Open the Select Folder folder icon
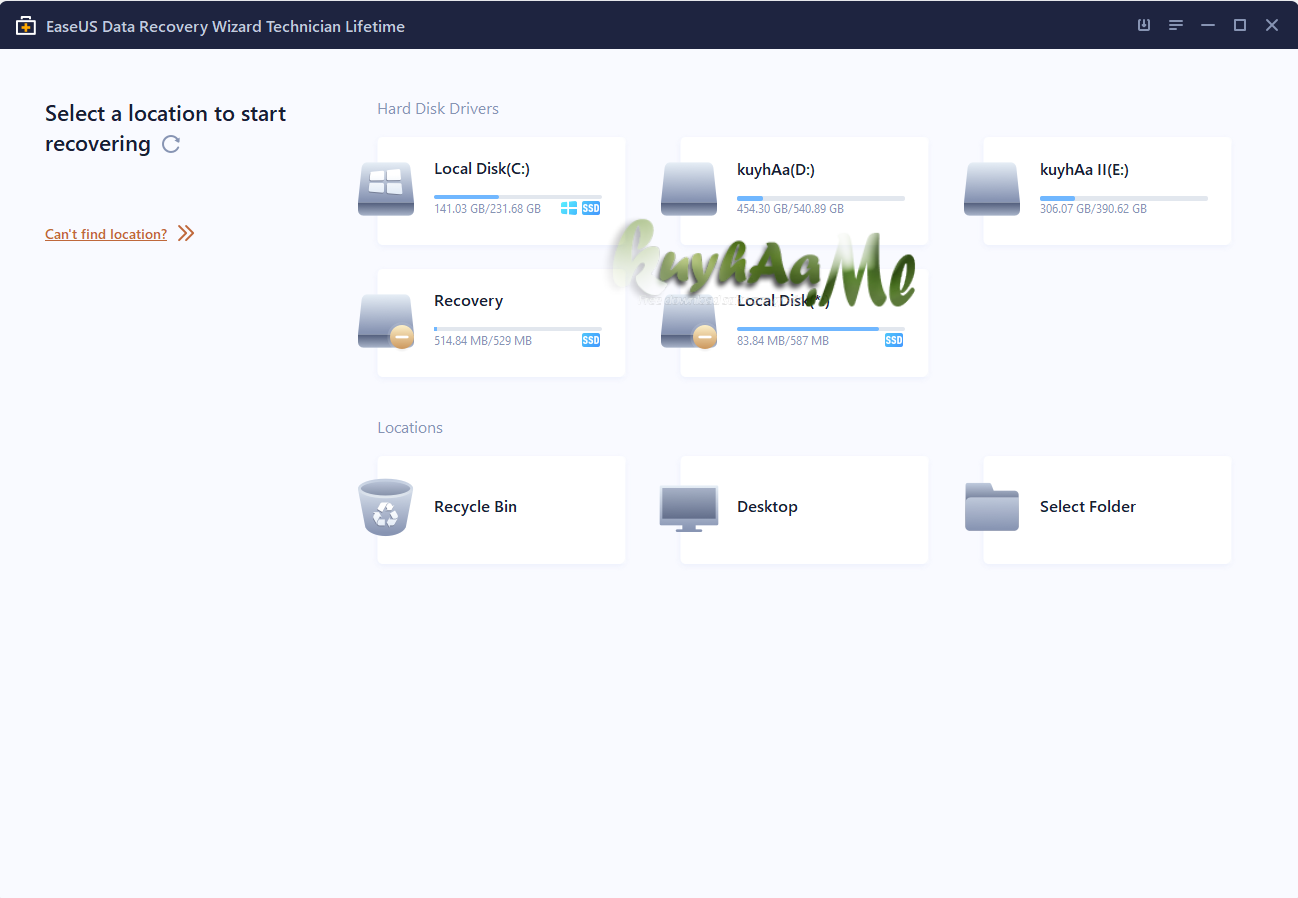The height and width of the screenshot is (898, 1298). [x=992, y=507]
